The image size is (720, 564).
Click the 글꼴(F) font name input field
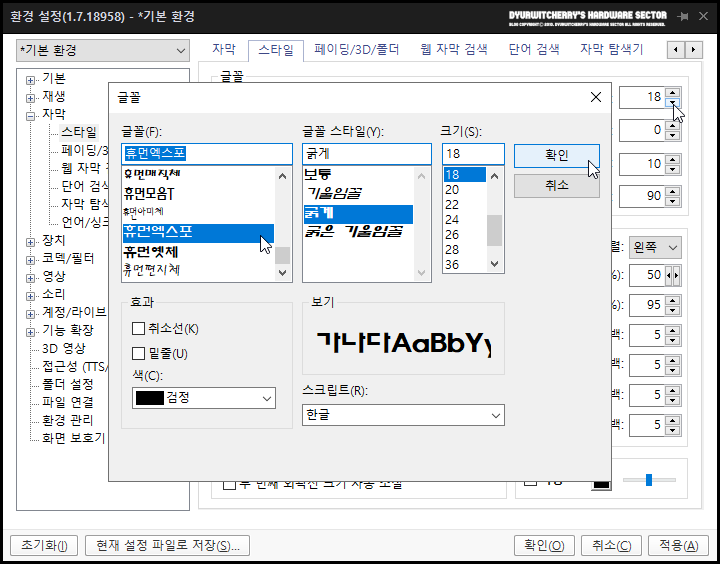coord(207,154)
